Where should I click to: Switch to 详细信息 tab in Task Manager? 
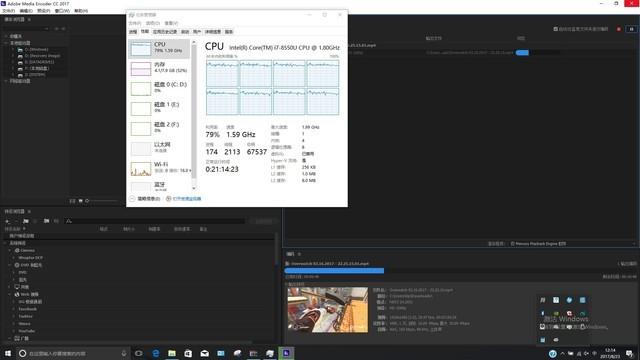coord(213,31)
